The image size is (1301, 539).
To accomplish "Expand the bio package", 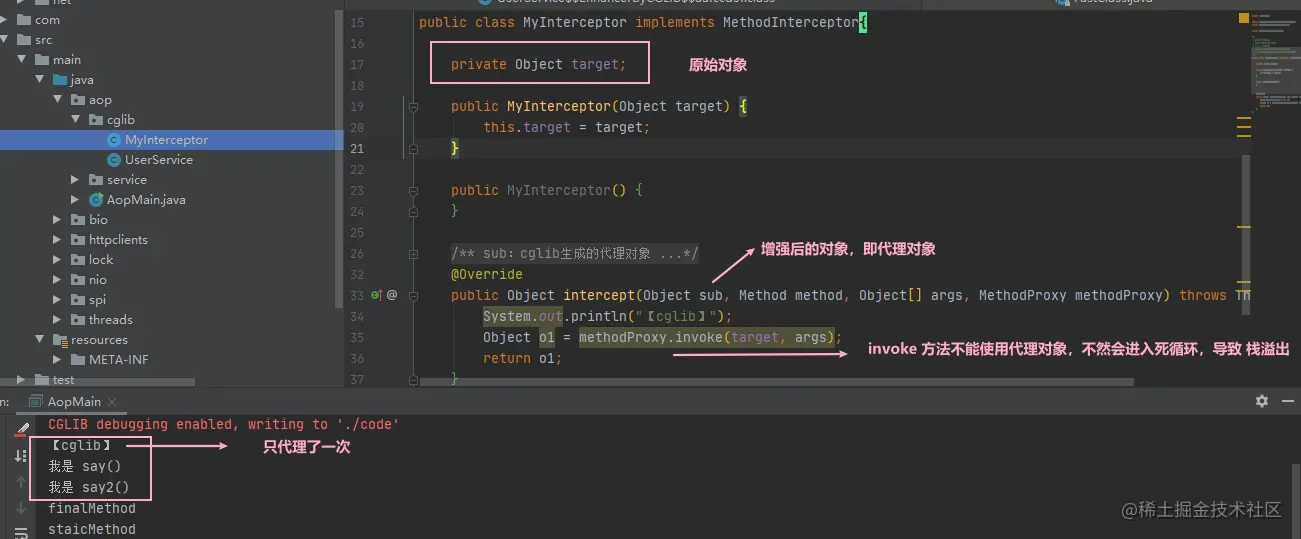I will (x=58, y=220).
